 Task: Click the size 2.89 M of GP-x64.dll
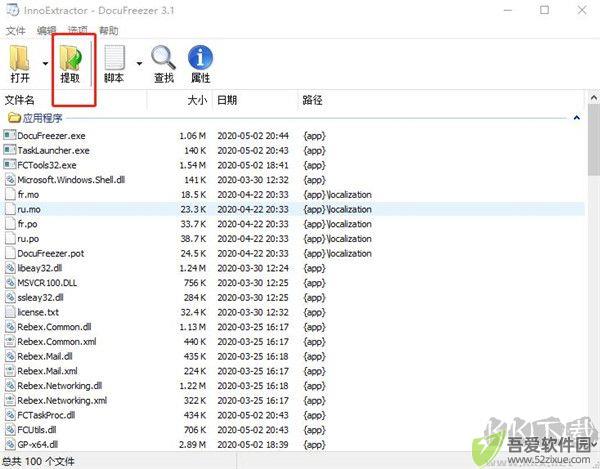(x=193, y=445)
